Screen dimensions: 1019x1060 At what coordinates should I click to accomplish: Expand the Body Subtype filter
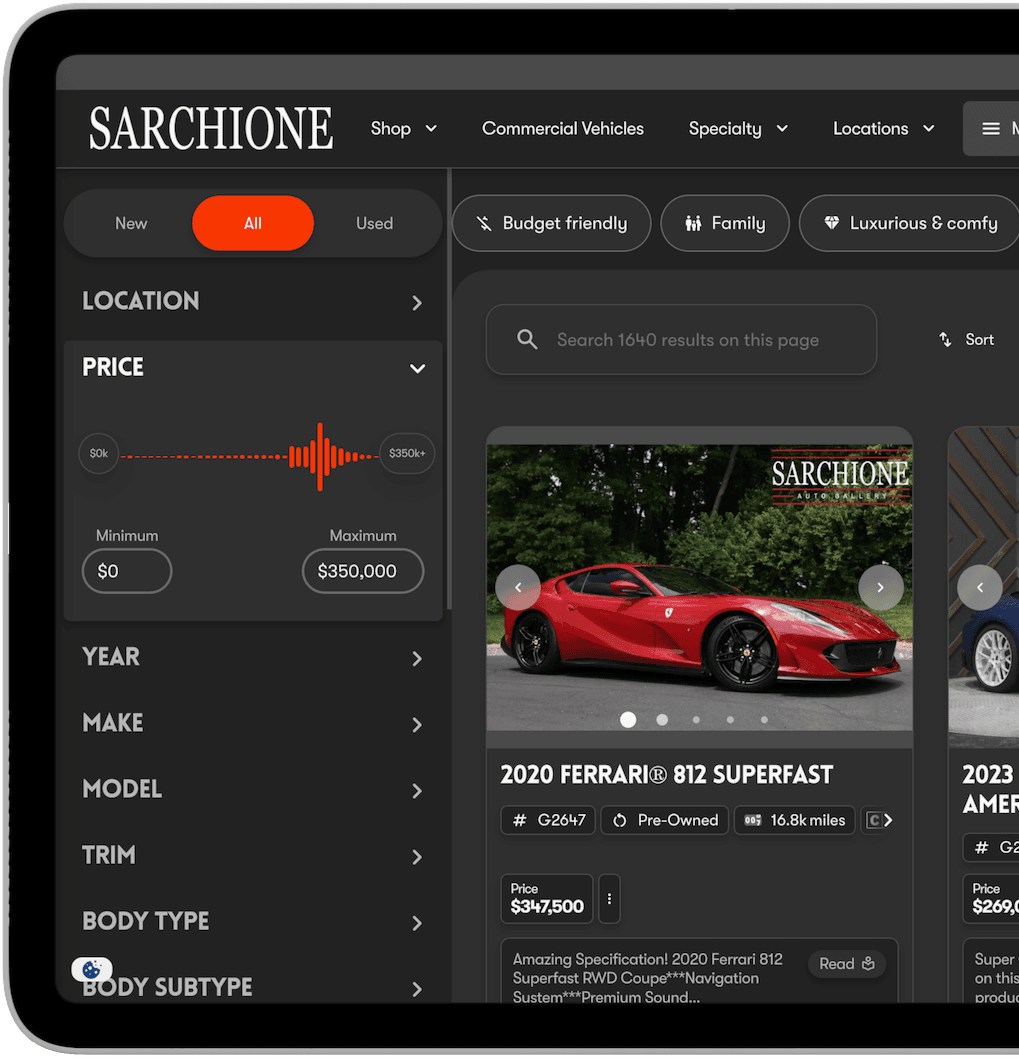(x=253, y=988)
